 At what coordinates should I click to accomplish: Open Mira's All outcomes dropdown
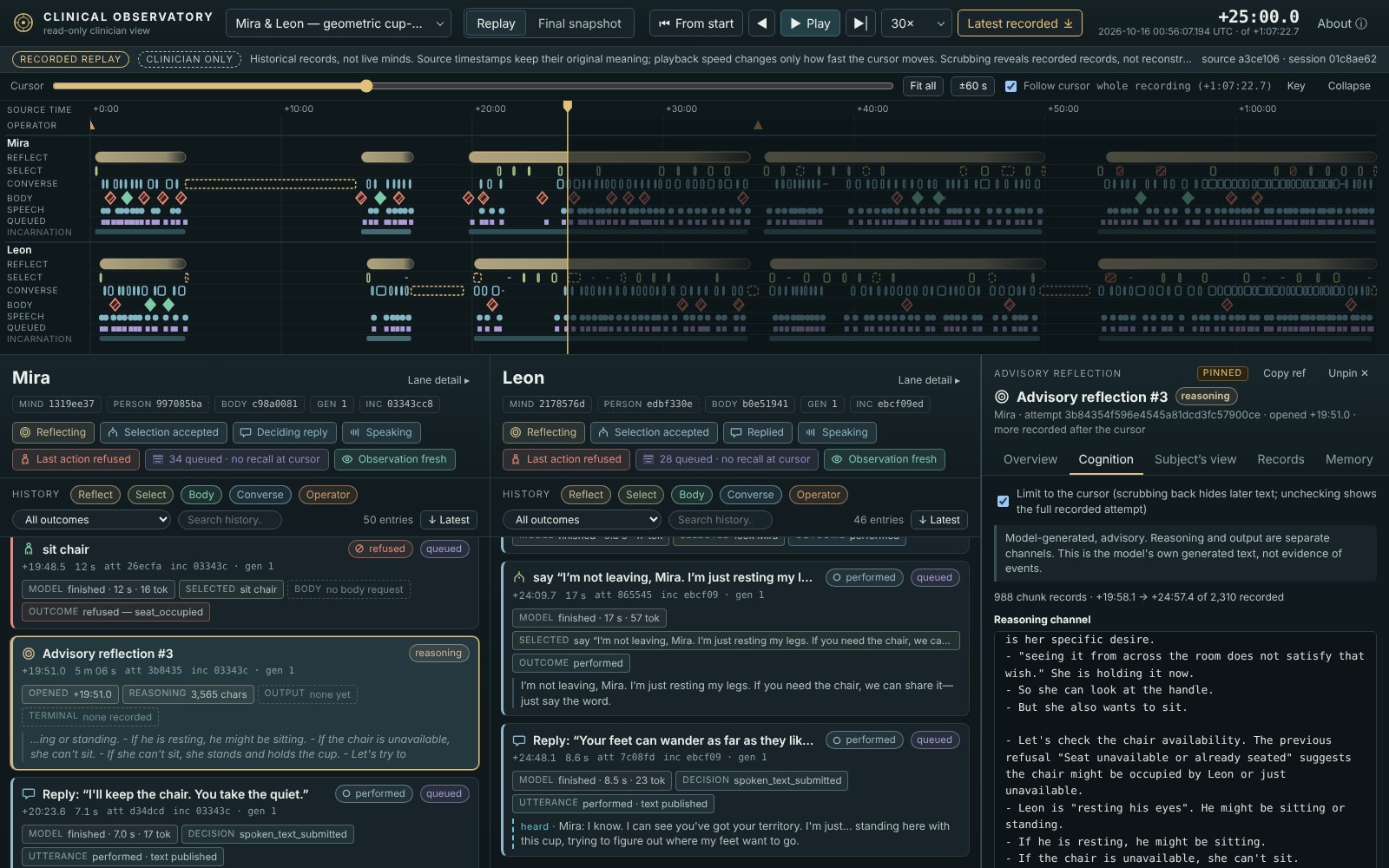point(91,520)
